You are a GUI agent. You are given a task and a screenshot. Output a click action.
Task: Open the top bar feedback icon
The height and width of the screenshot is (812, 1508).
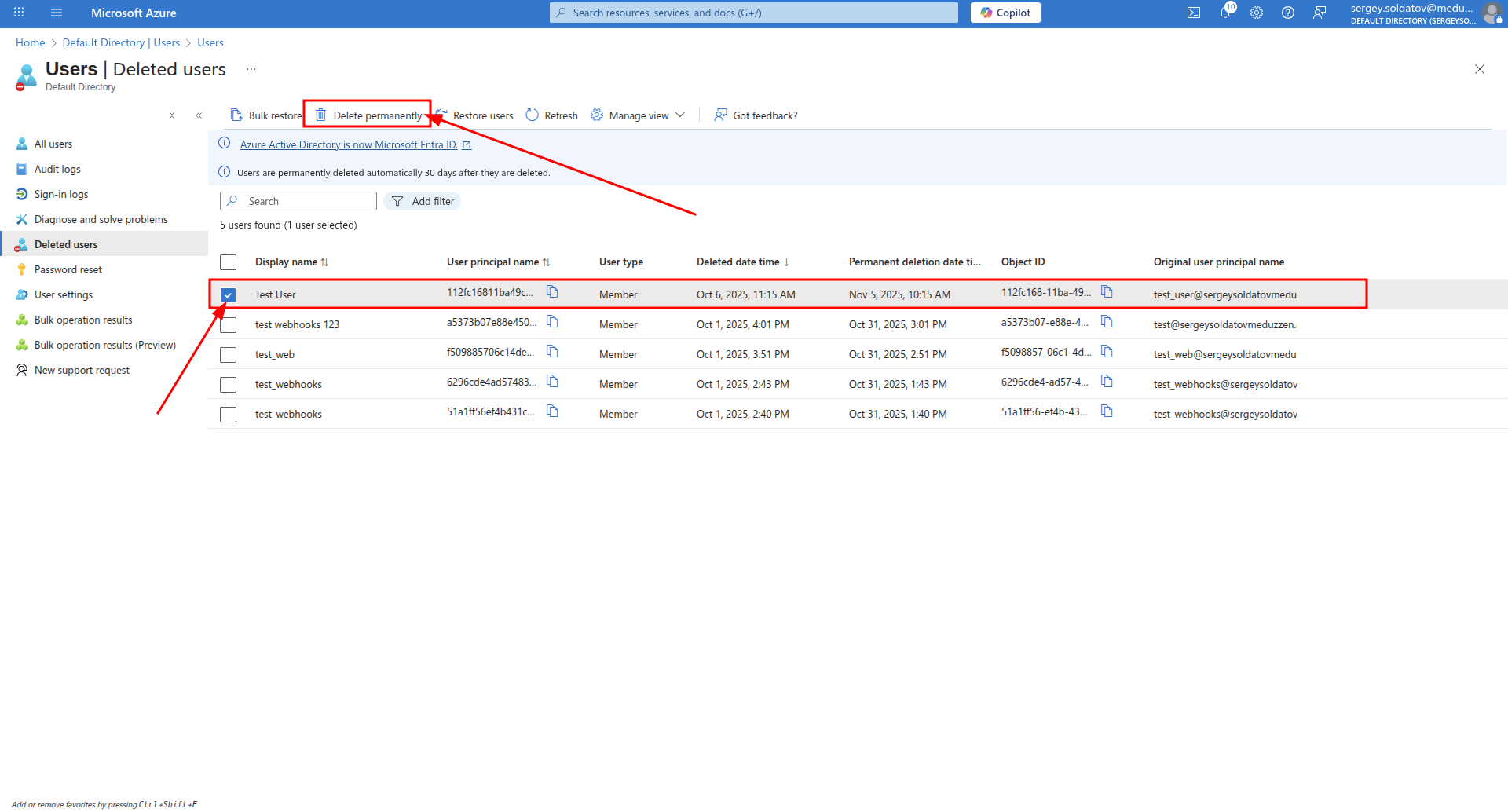pyautogui.click(x=1319, y=13)
